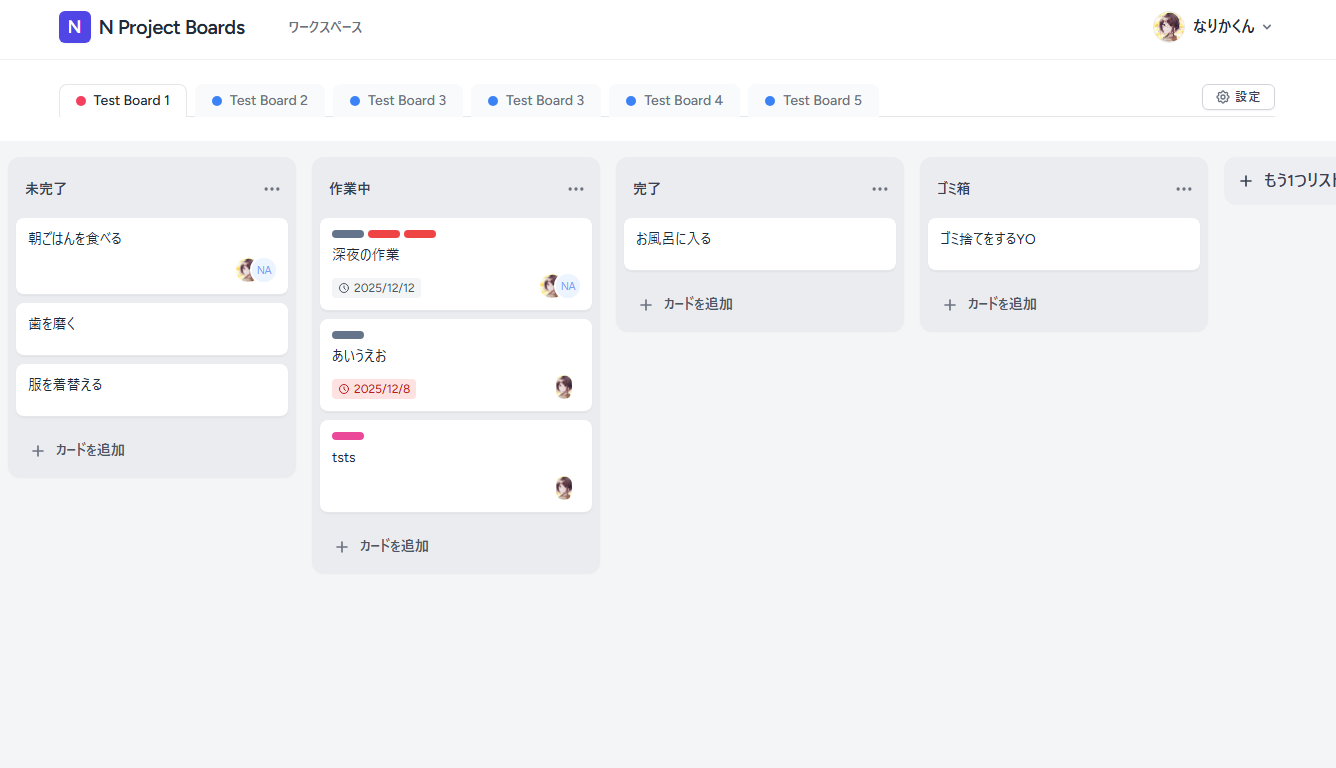
Task: Select the Test Board 5 tab
Action: pos(813,100)
